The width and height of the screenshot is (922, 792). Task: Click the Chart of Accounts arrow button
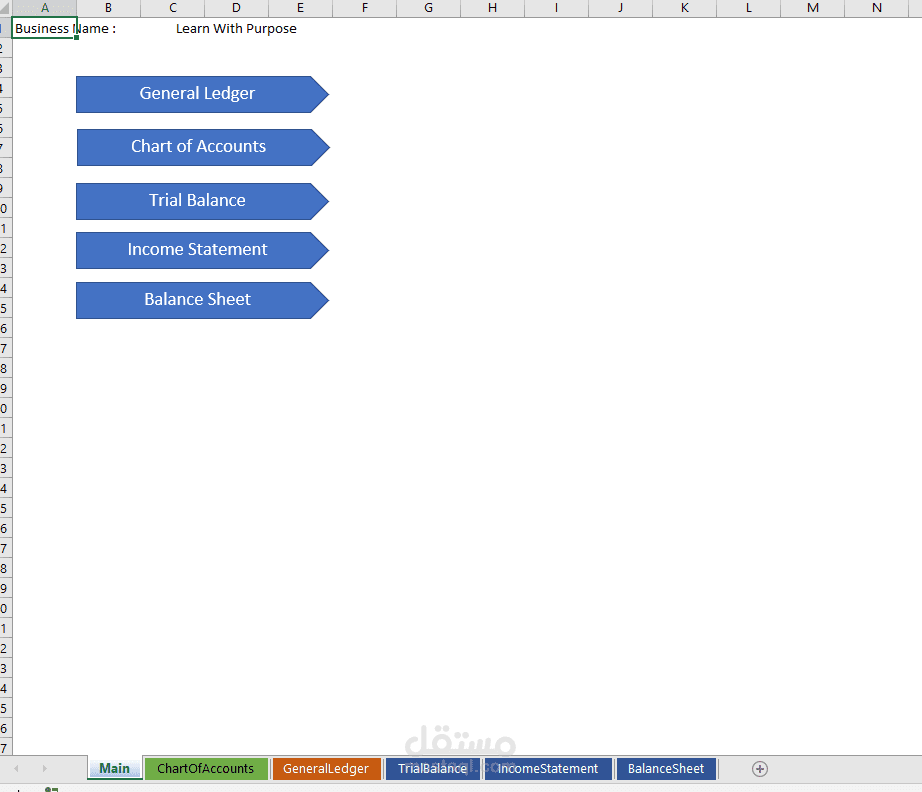(x=196, y=147)
